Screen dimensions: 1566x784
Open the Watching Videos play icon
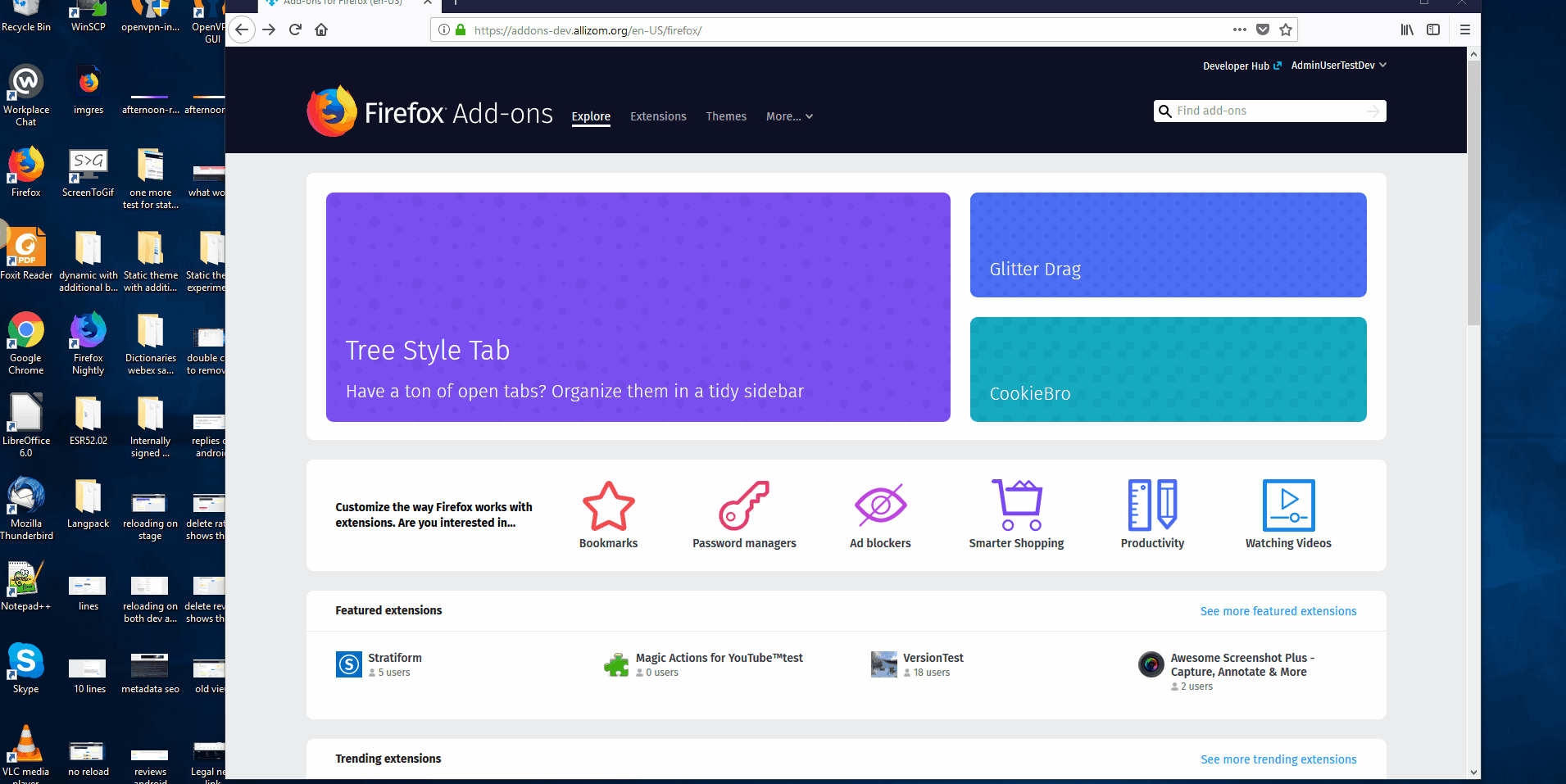click(1288, 505)
